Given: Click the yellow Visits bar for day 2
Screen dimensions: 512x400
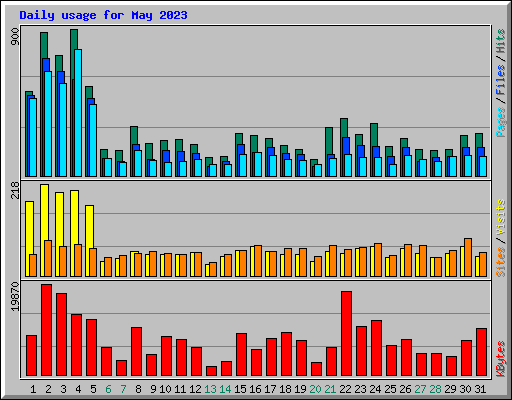Looking at the screenshot, I should pos(44,230).
